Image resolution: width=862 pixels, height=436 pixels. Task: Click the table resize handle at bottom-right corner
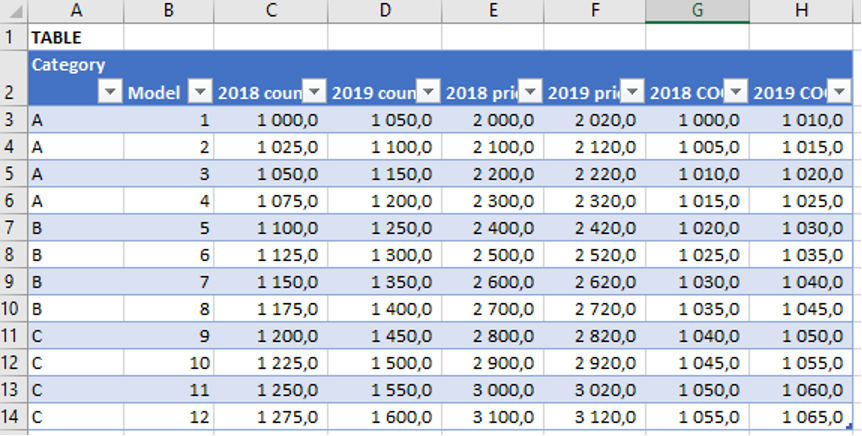tap(850, 426)
